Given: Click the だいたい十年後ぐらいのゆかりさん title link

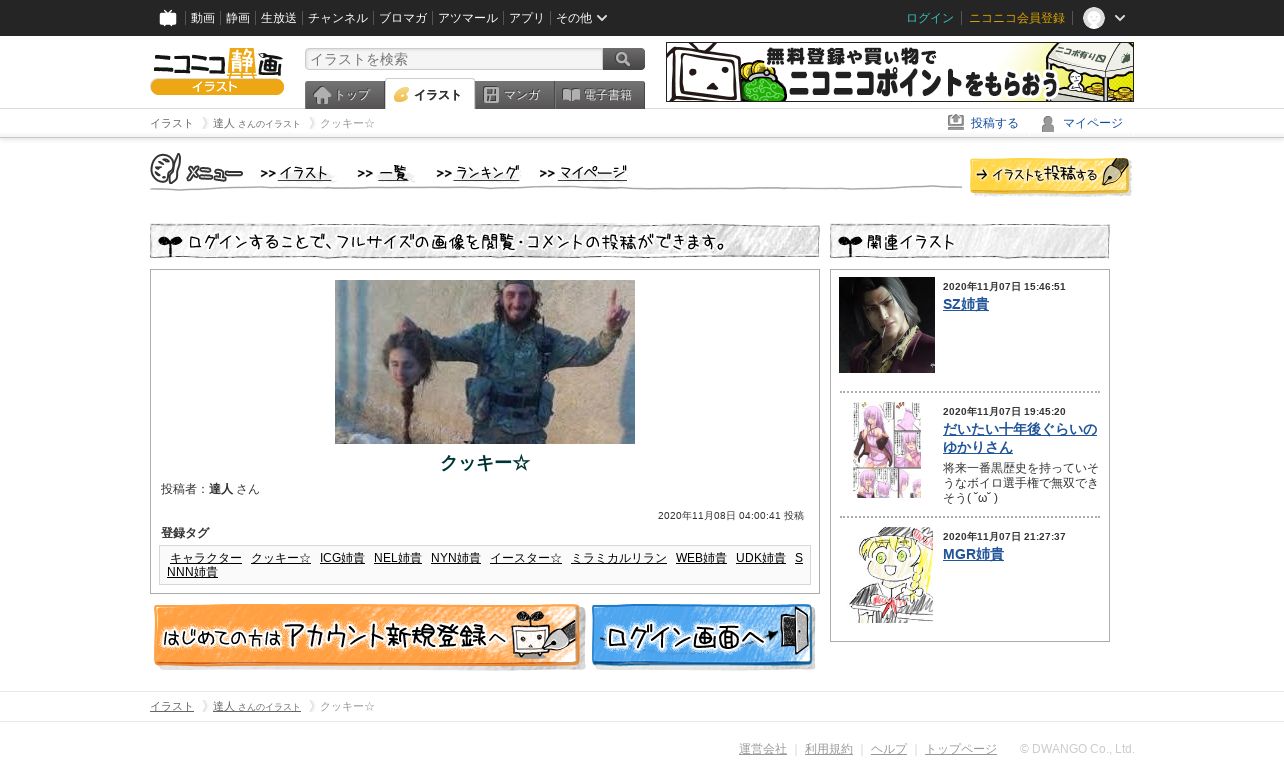Looking at the screenshot, I should (1020, 438).
